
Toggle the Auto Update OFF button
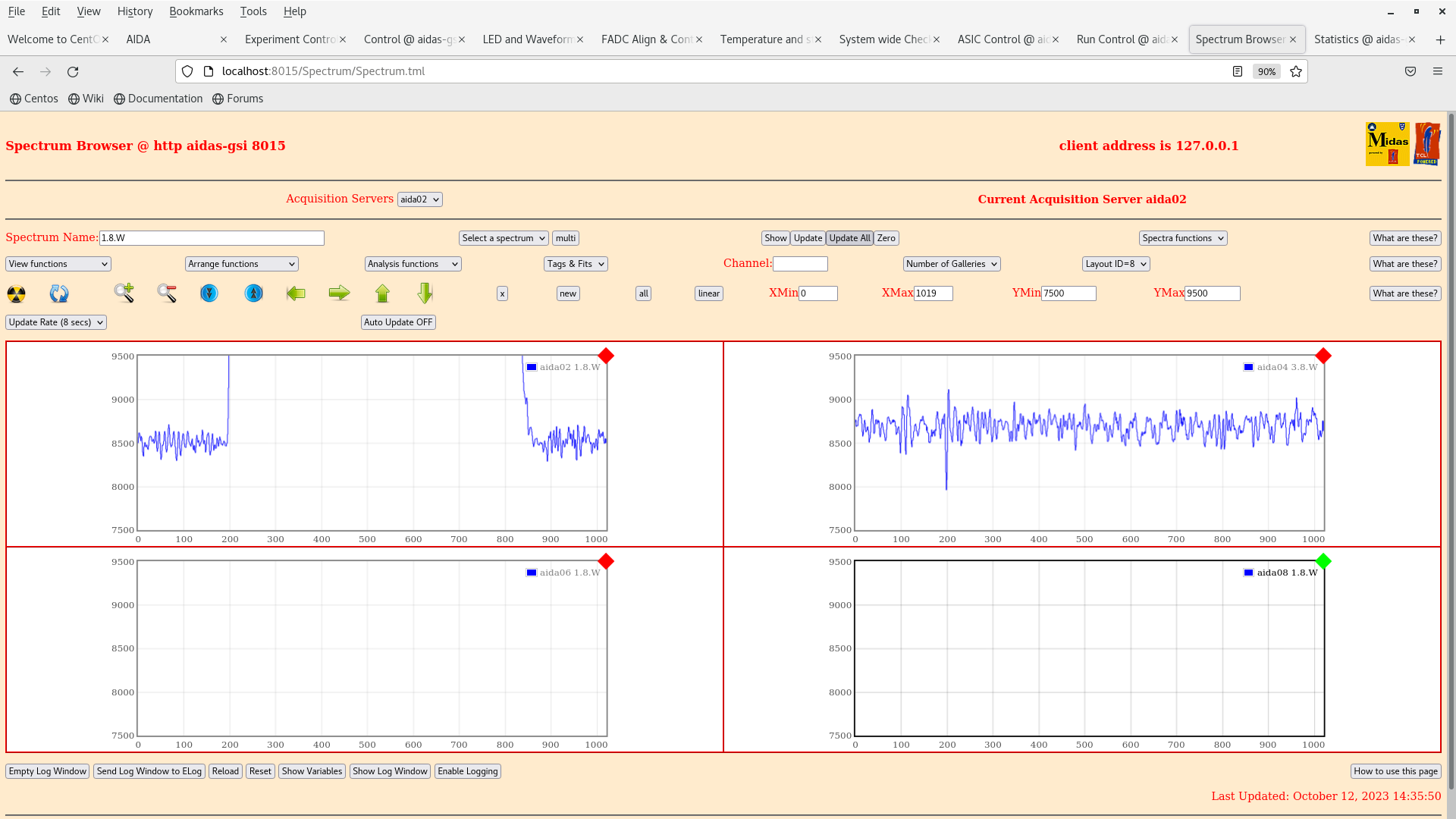tap(398, 322)
